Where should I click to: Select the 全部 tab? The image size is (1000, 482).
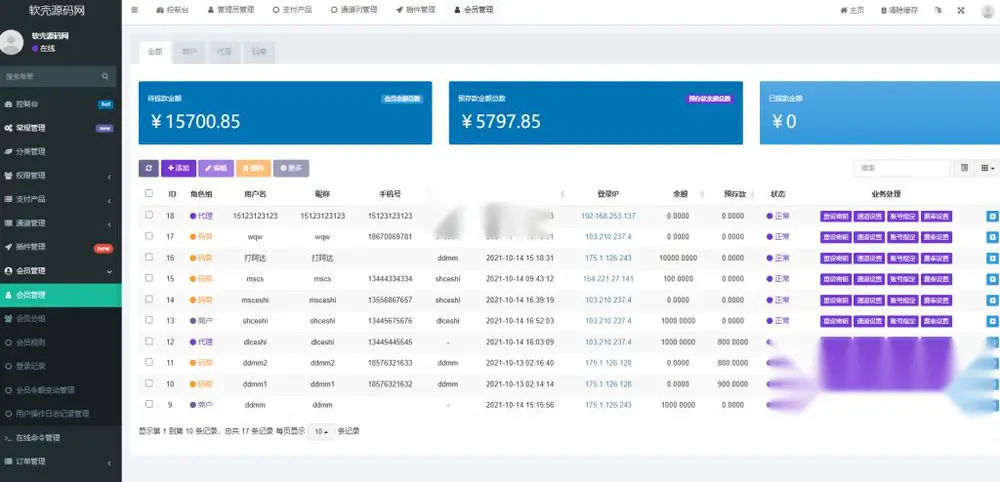click(155, 52)
